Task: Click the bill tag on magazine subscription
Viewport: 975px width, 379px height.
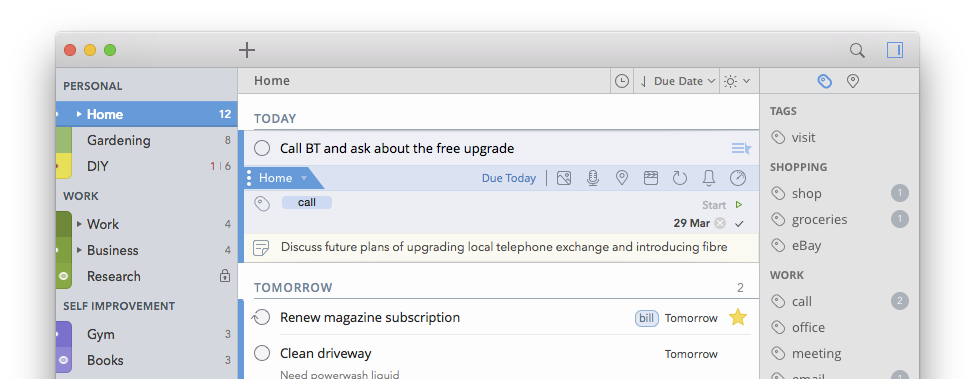Action: 647,318
